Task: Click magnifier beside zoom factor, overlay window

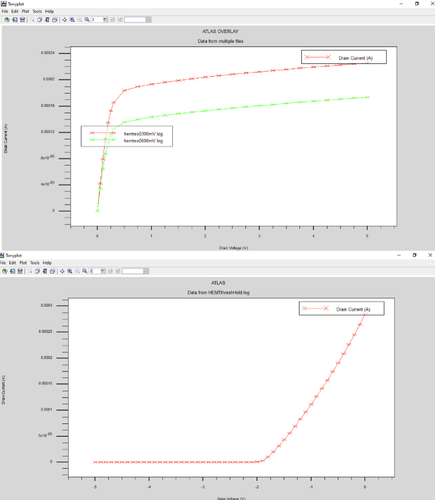Action: pos(87,20)
